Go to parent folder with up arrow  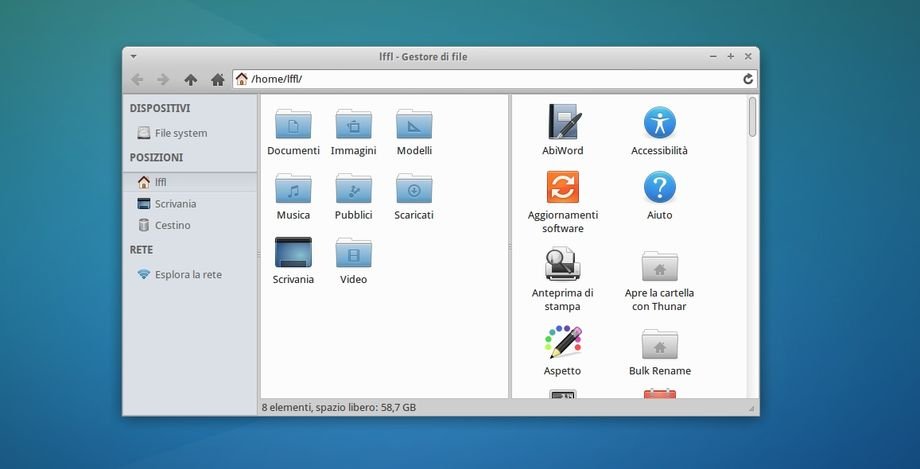[x=190, y=79]
